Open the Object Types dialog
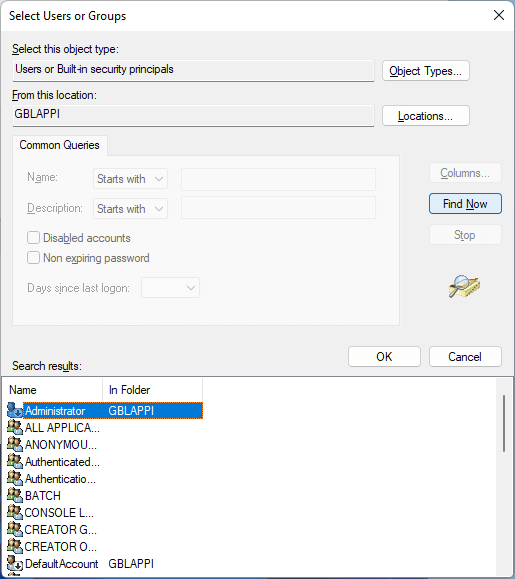515x579 pixels. (x=426, y=71)
